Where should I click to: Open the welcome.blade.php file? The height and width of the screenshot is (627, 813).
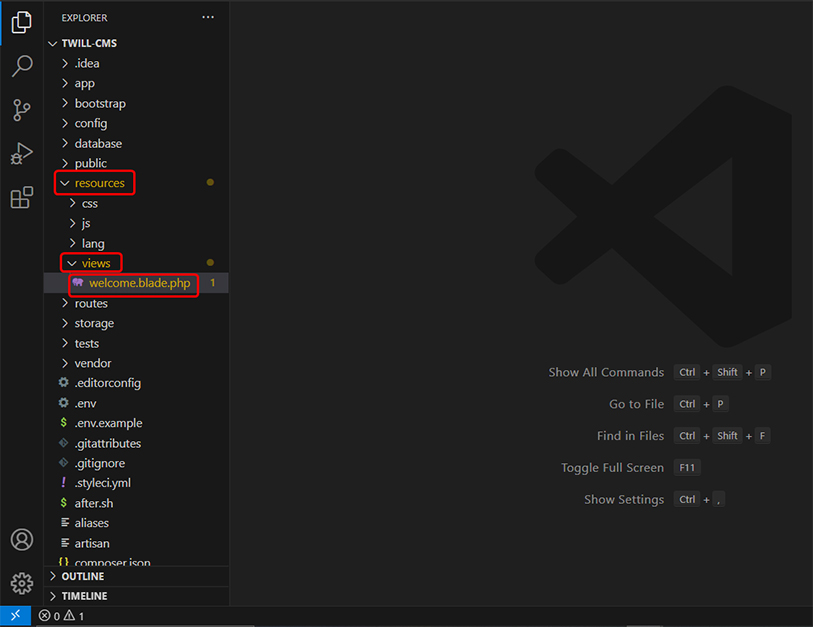pos(139,283)
